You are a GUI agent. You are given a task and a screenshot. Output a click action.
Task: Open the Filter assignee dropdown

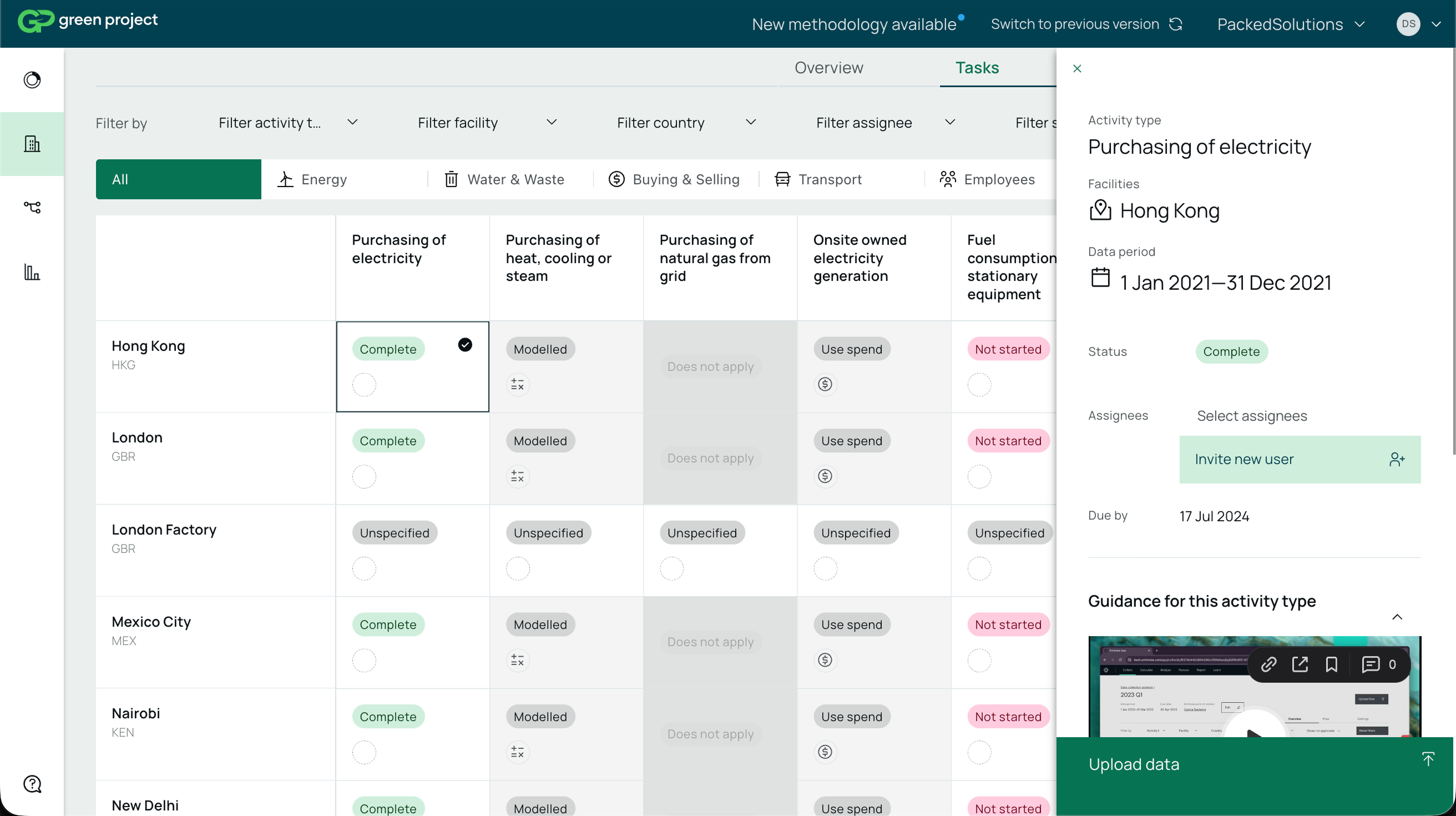(886, 123)
